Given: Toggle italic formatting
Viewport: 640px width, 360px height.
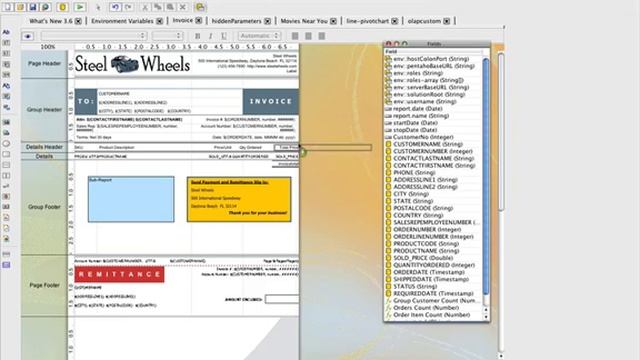Looking at the screenshot, I should pos(211,36).
